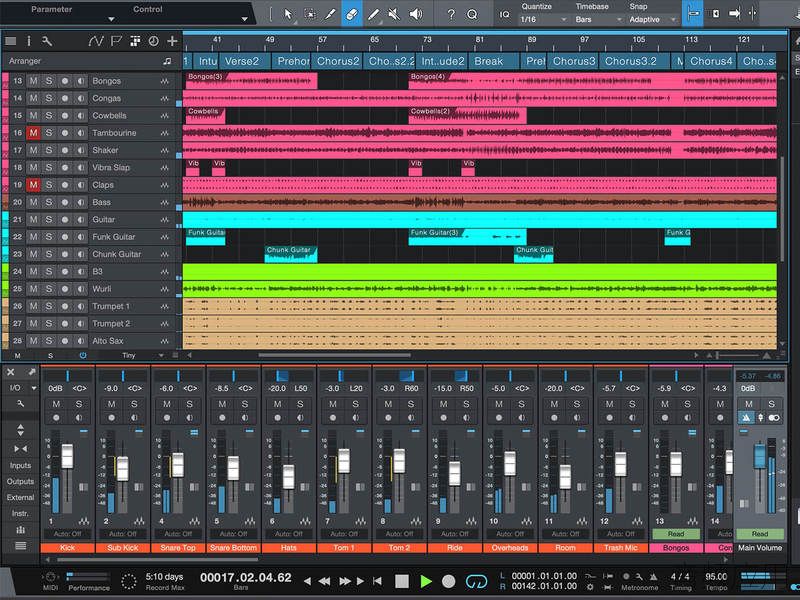Select the Split (knife) tool
This screenshot has width=800, height=600.
point(331,14)
